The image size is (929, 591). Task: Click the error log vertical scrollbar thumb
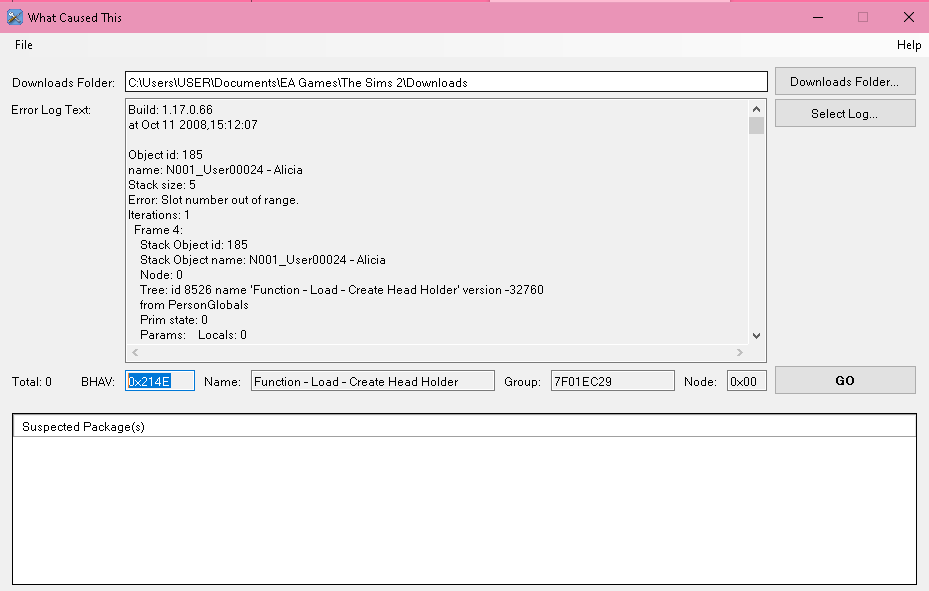[756, 126]
